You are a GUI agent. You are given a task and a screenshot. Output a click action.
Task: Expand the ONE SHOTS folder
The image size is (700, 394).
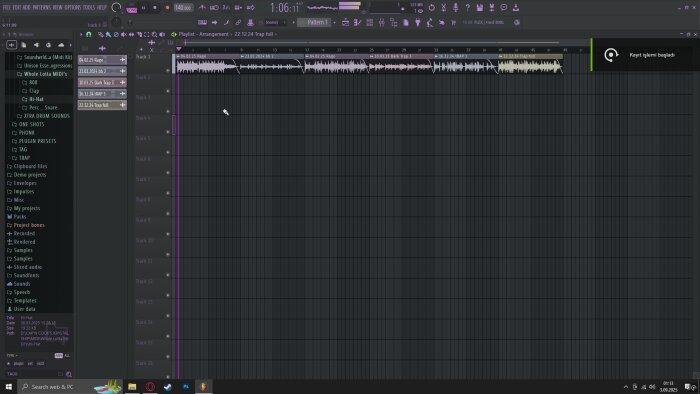tap(28, 124)
